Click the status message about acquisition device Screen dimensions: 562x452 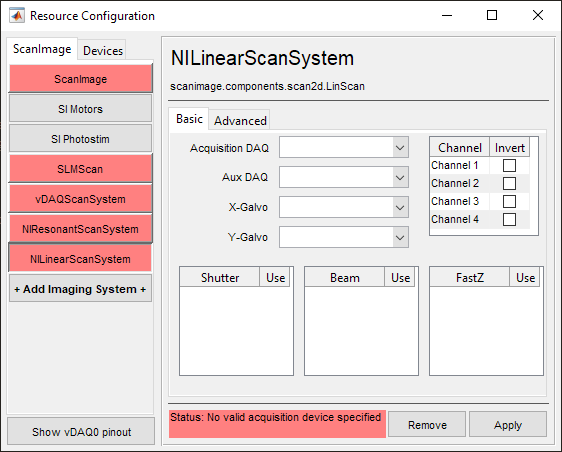click(x=277, y=424)
